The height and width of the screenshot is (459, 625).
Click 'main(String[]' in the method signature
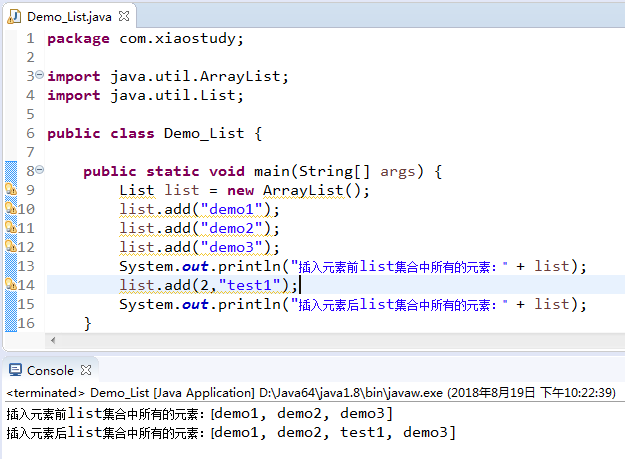[312, 171]
